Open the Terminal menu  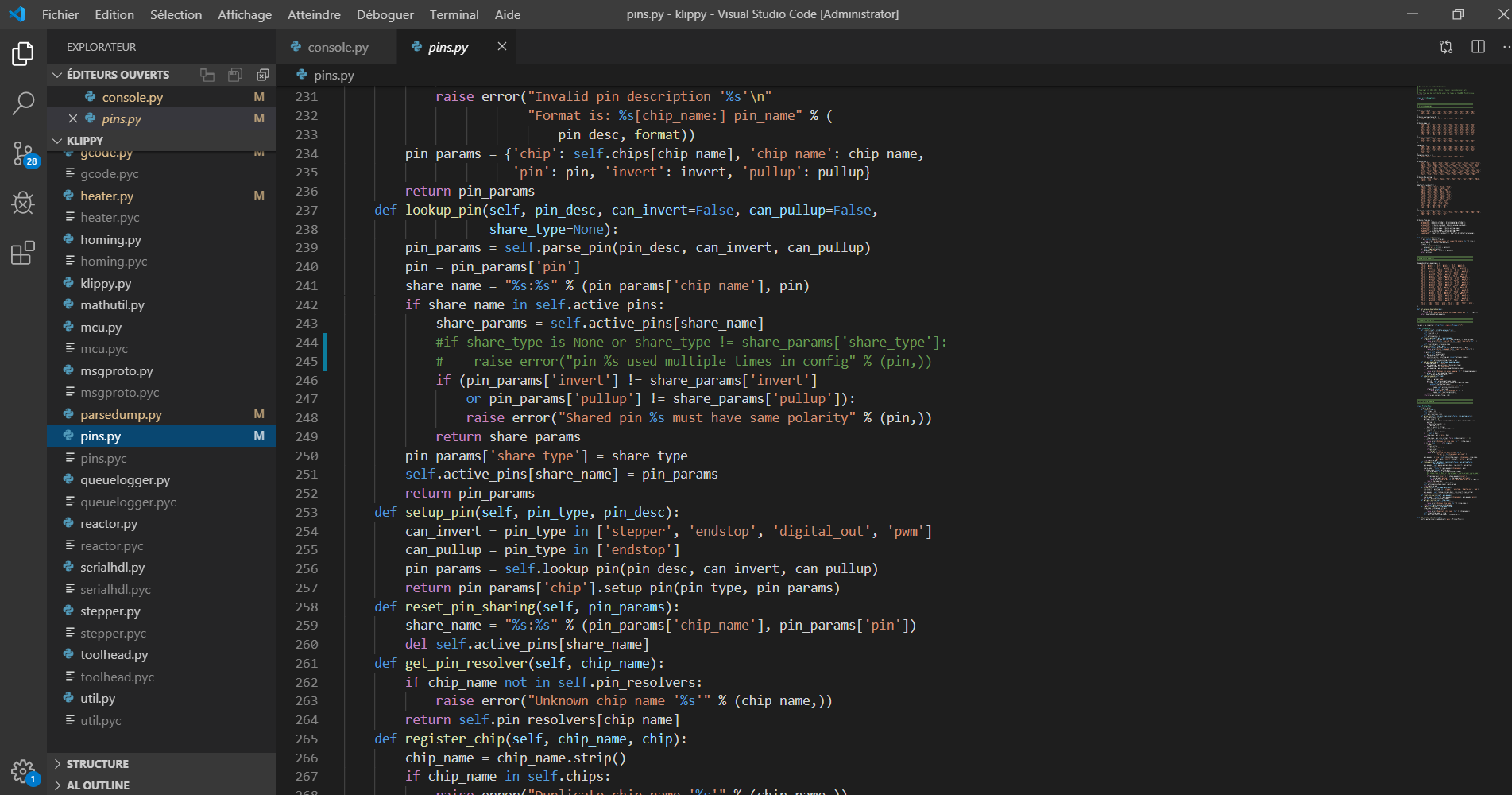coord(454,14)
